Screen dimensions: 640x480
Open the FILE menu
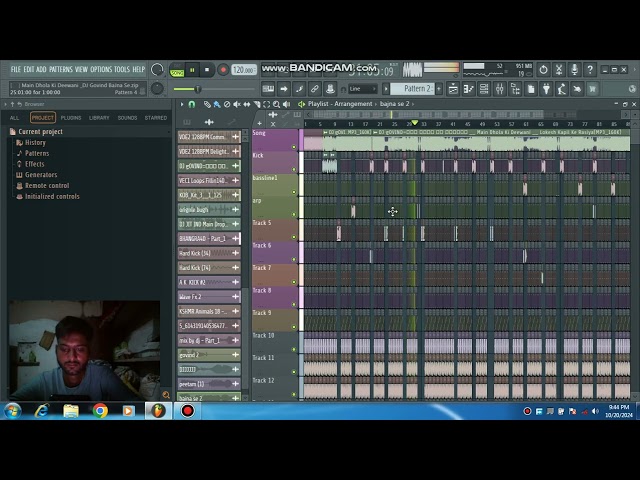coord(16,69)
